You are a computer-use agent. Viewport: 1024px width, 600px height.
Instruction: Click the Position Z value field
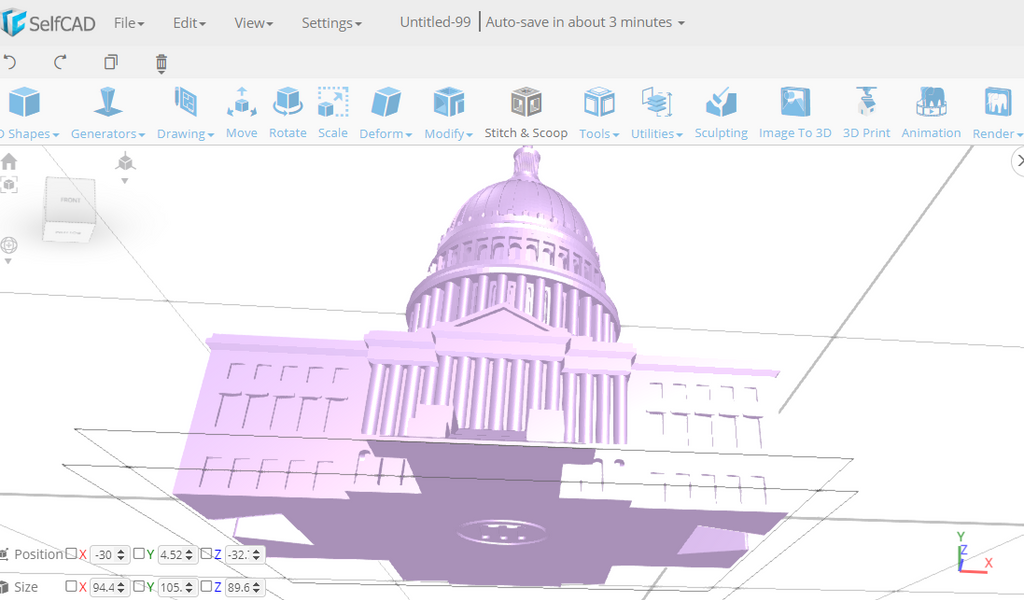tap(244, 555)
